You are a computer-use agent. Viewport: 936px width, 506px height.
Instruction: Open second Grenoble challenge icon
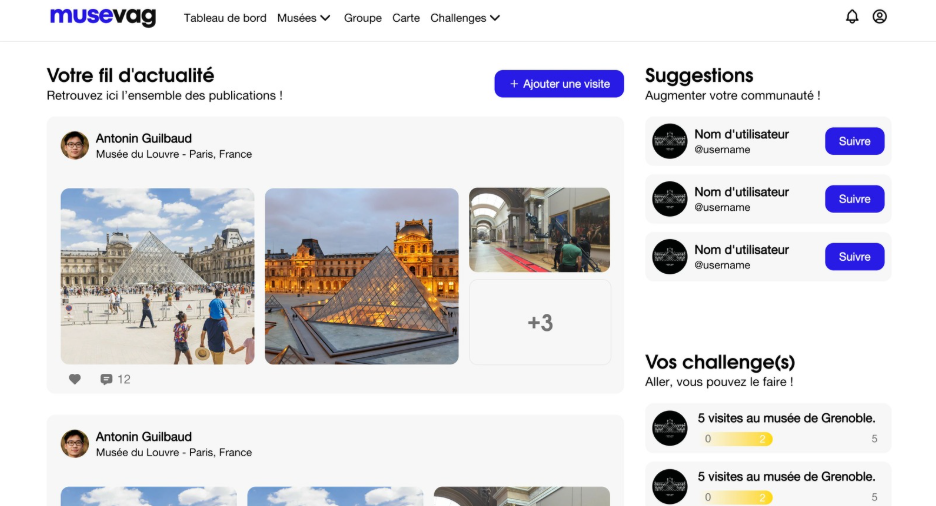[x=670, y=486]
